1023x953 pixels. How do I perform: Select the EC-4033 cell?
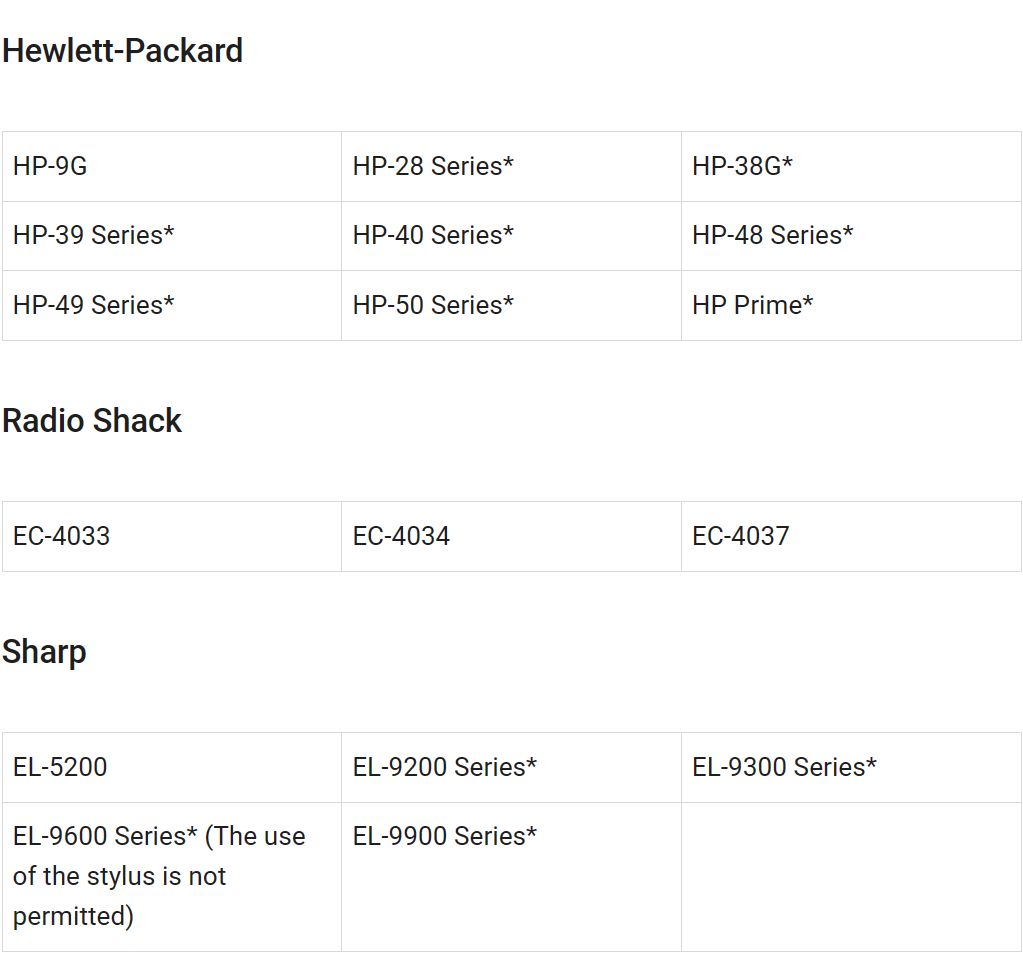172,536
